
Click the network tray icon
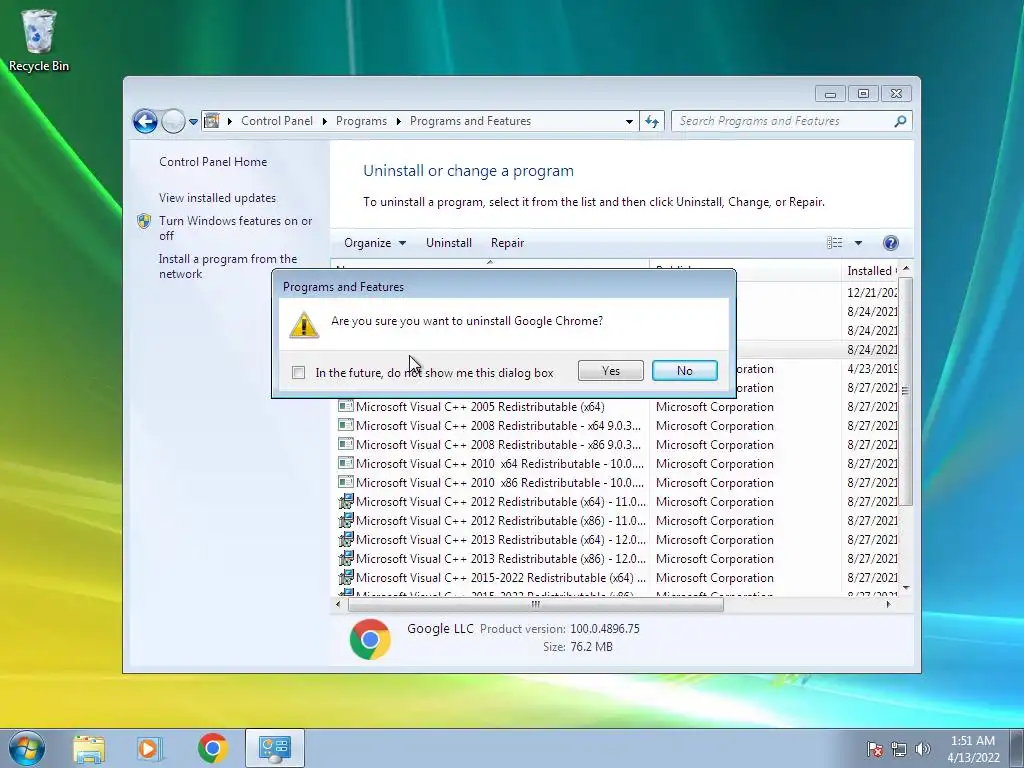coord(899,749)
